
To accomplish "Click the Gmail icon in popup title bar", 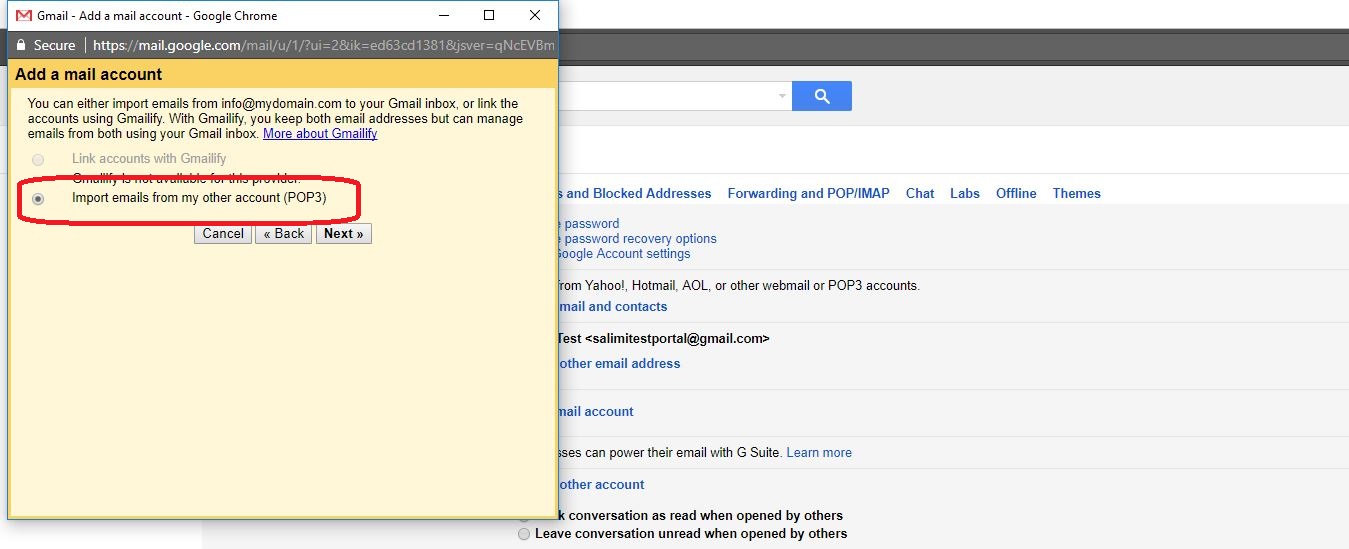I will click(23, 15).
